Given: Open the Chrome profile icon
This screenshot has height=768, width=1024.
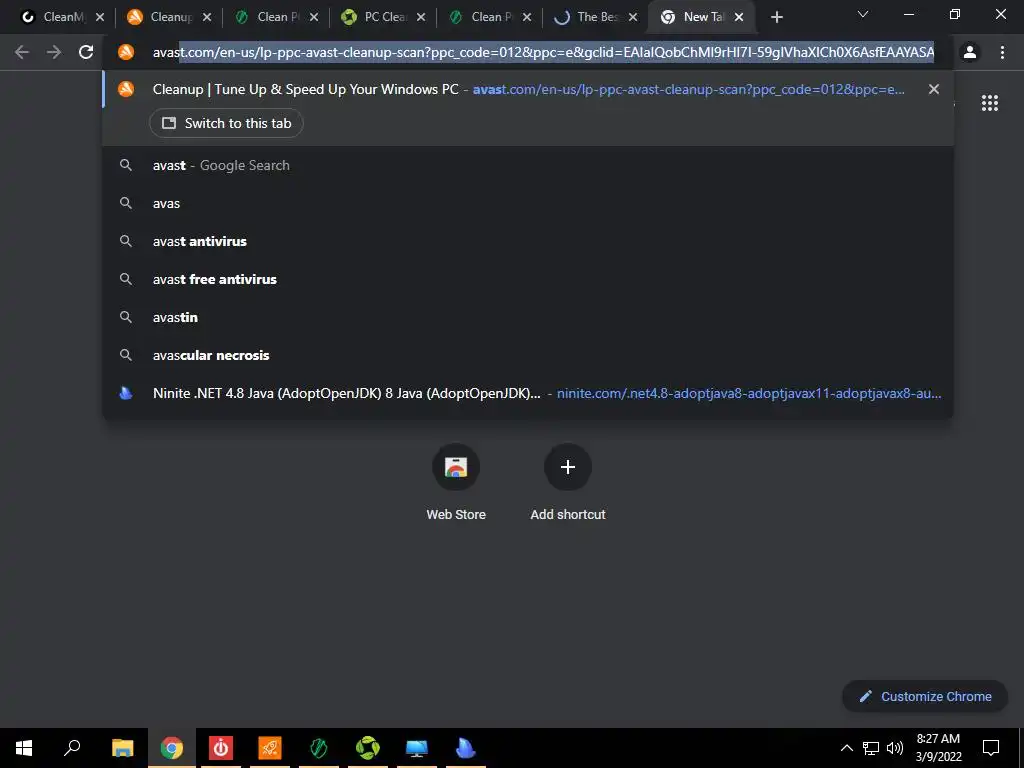Looking at the screenshot, I should click(x=970, y=52).
